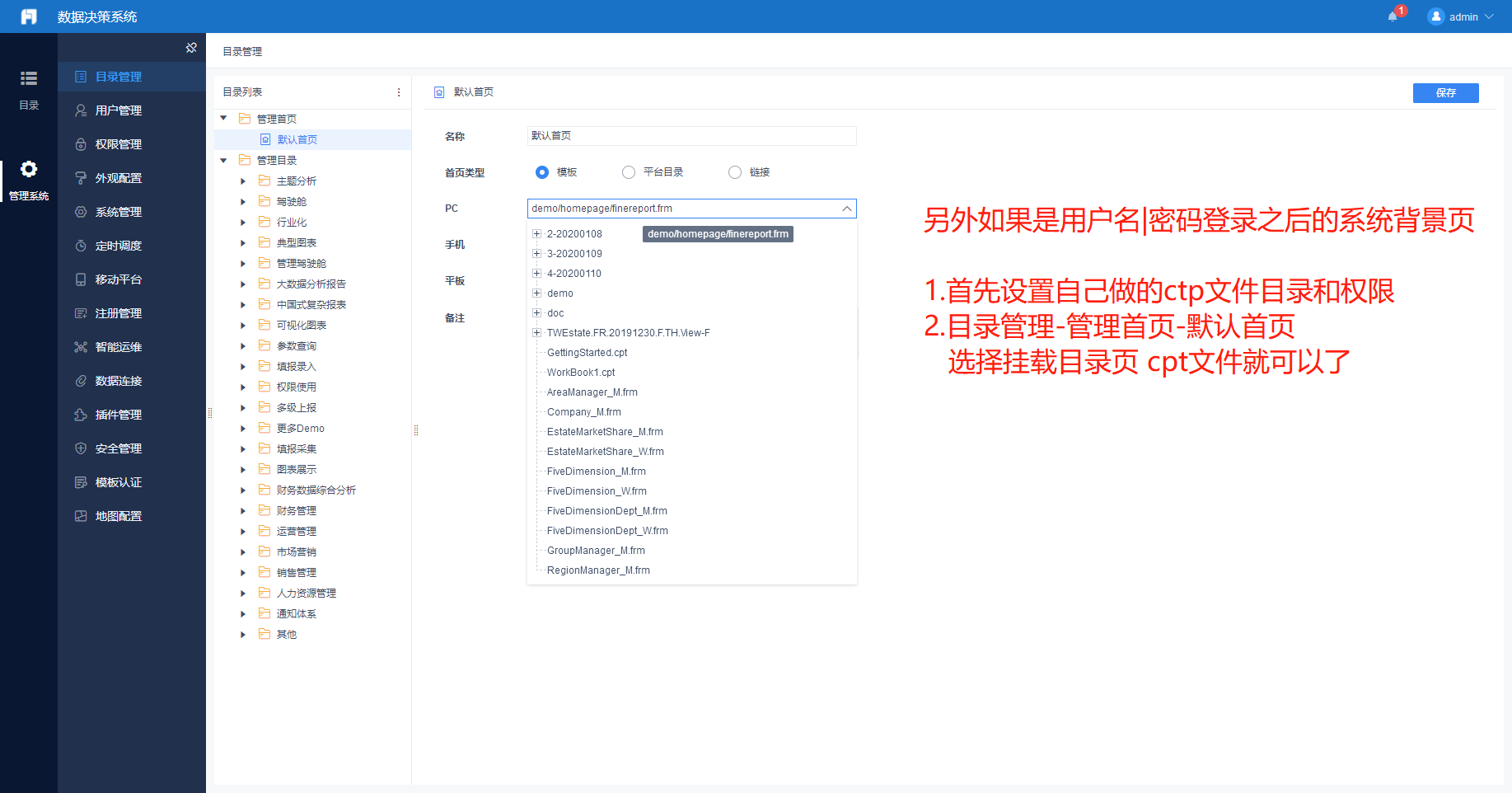
Task: Open the 目录列表 three-dot options menu
Action: point(399,92)
